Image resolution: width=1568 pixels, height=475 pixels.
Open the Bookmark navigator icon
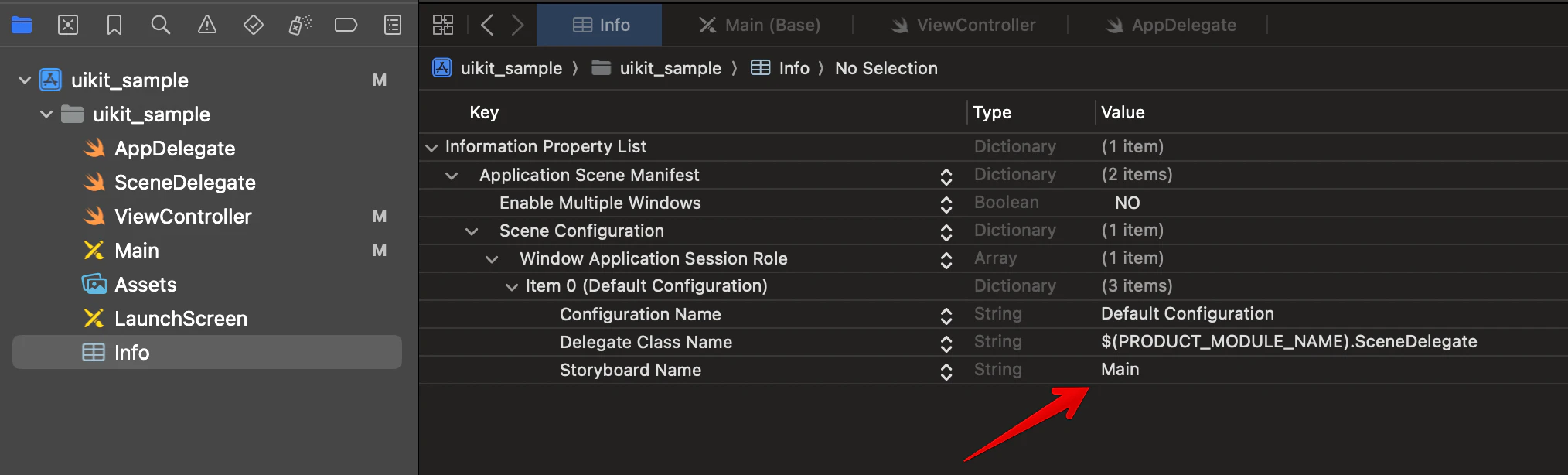pos(114,26)
